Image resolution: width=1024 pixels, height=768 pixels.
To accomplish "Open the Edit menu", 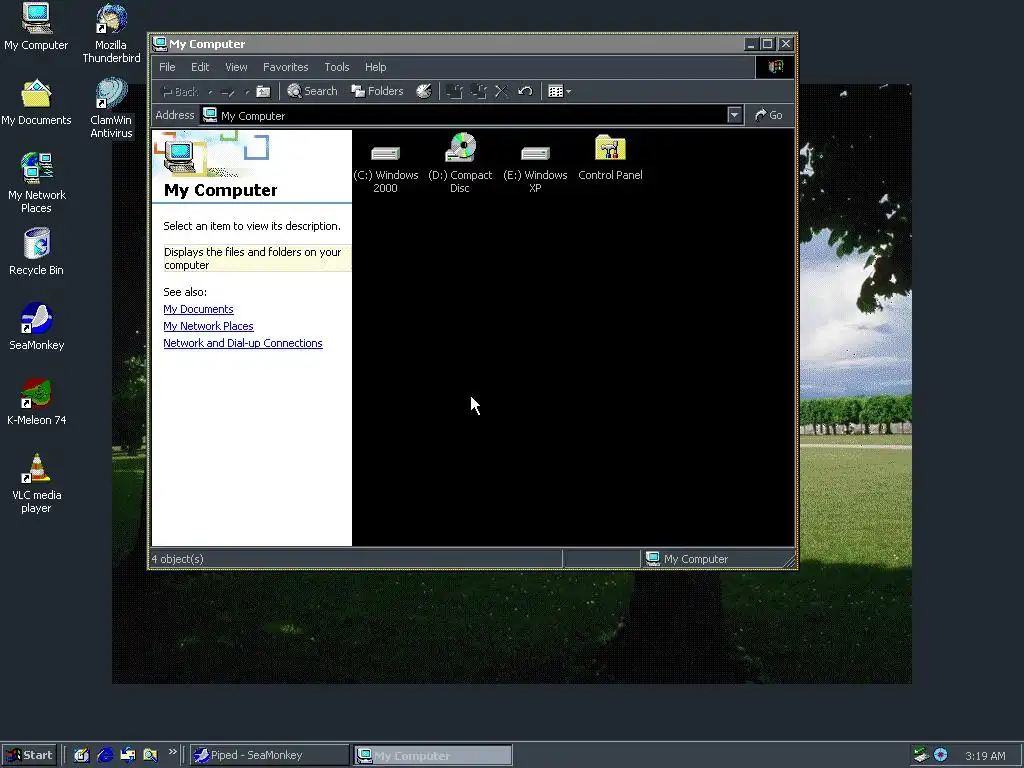I will tap(200, 67).
